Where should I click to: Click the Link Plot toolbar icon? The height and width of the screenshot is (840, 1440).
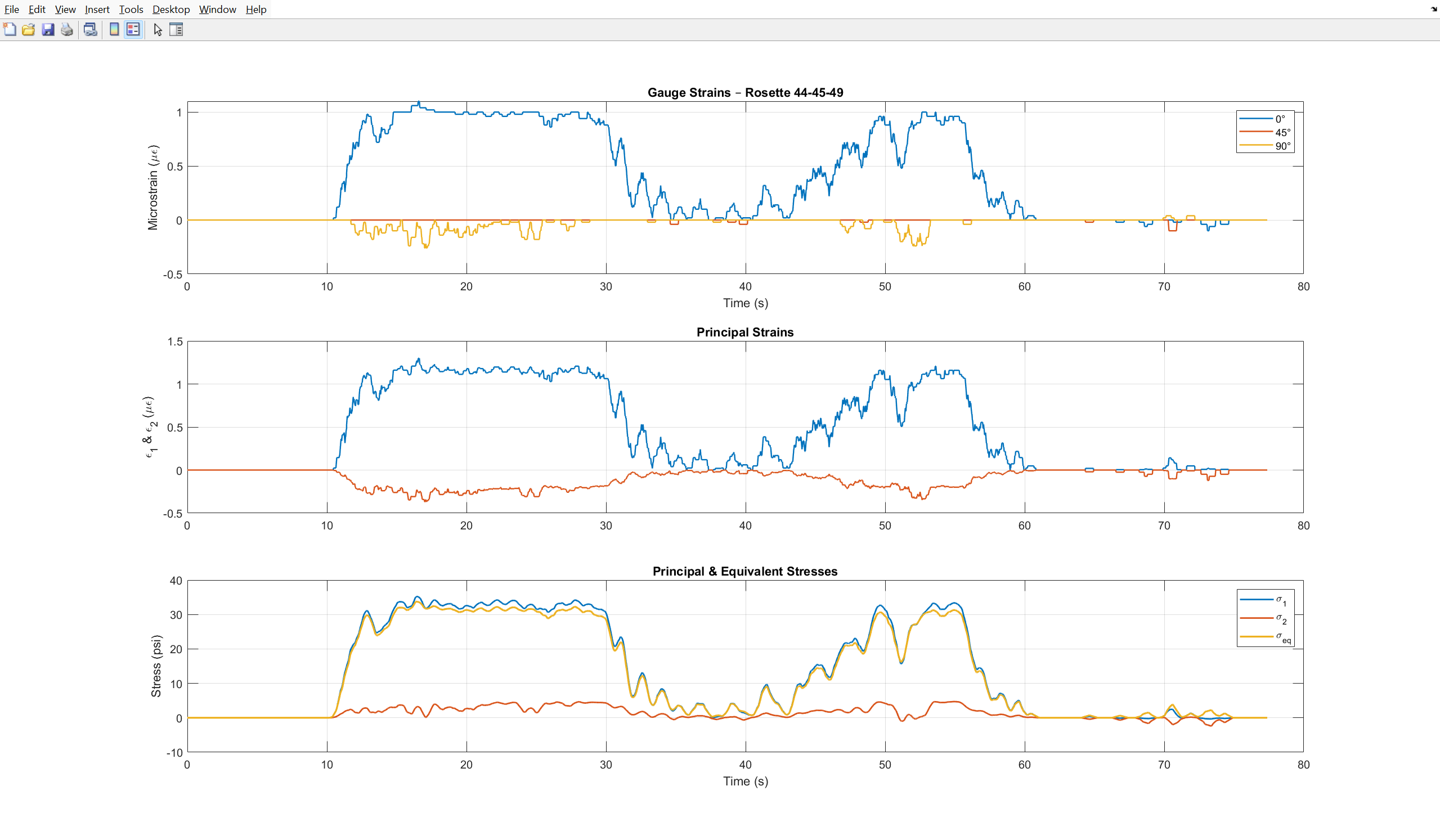tap(90, 30)
